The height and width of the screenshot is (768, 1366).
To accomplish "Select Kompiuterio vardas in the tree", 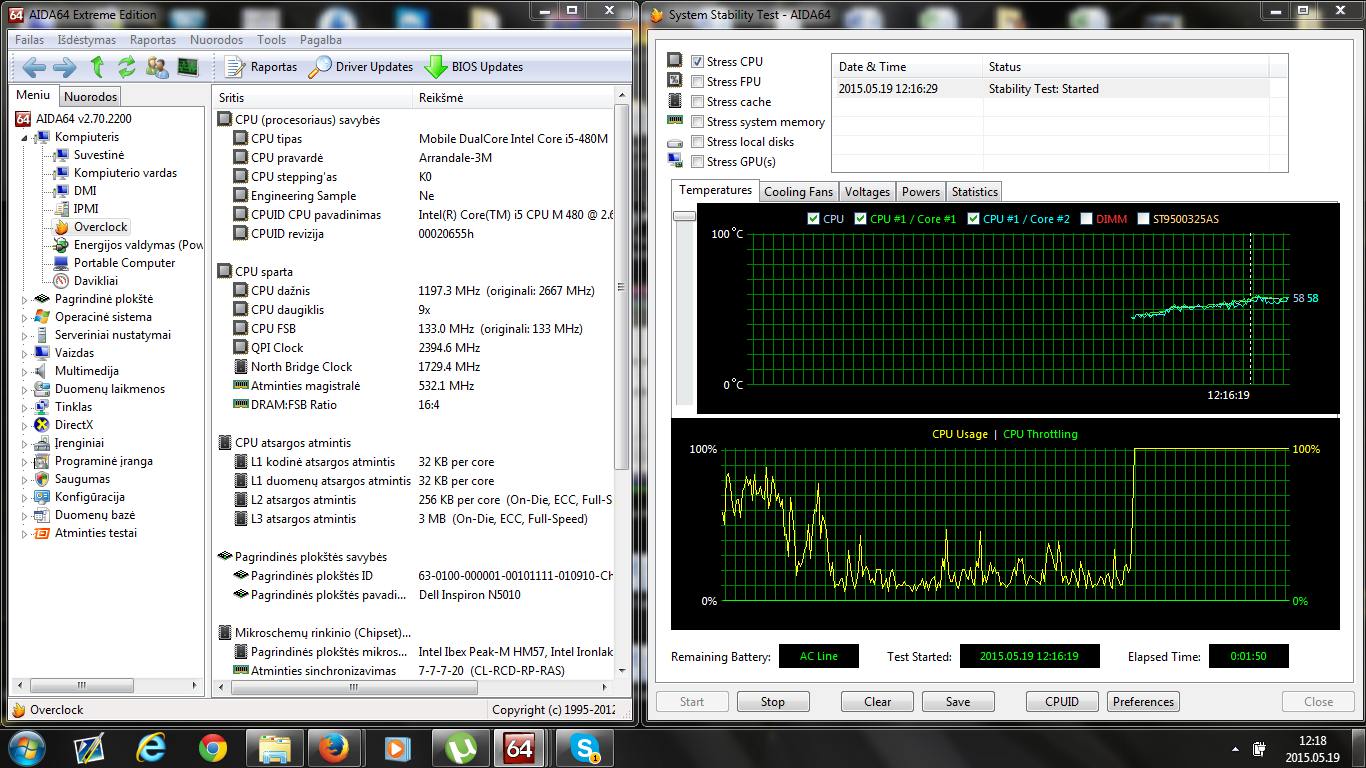I will pos(125,173).
